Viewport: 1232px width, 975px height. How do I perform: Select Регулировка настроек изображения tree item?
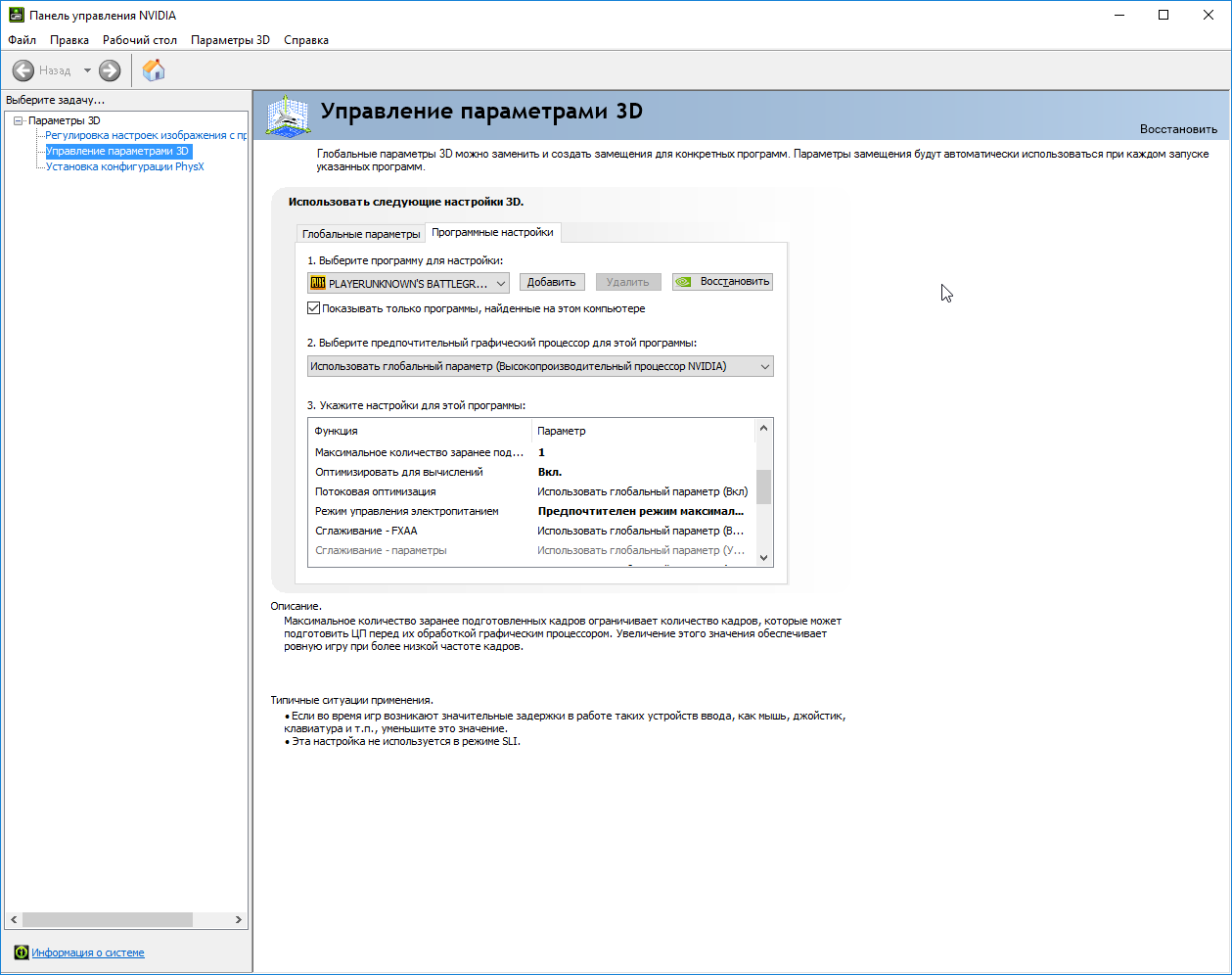(x=146, y=135)
